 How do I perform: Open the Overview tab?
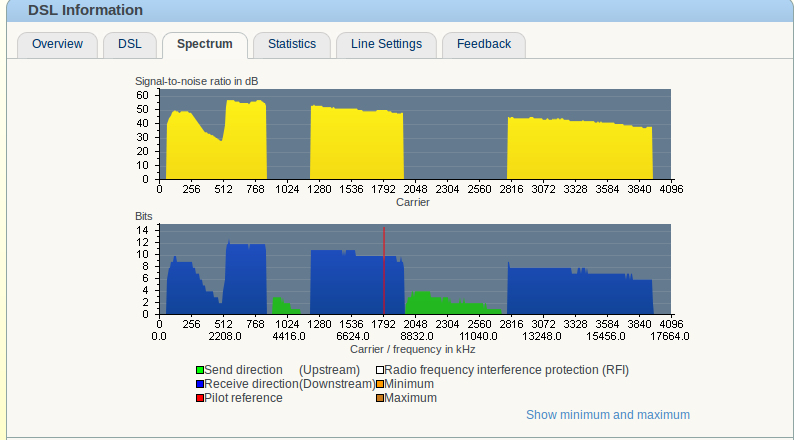click(x=57, y=45)
